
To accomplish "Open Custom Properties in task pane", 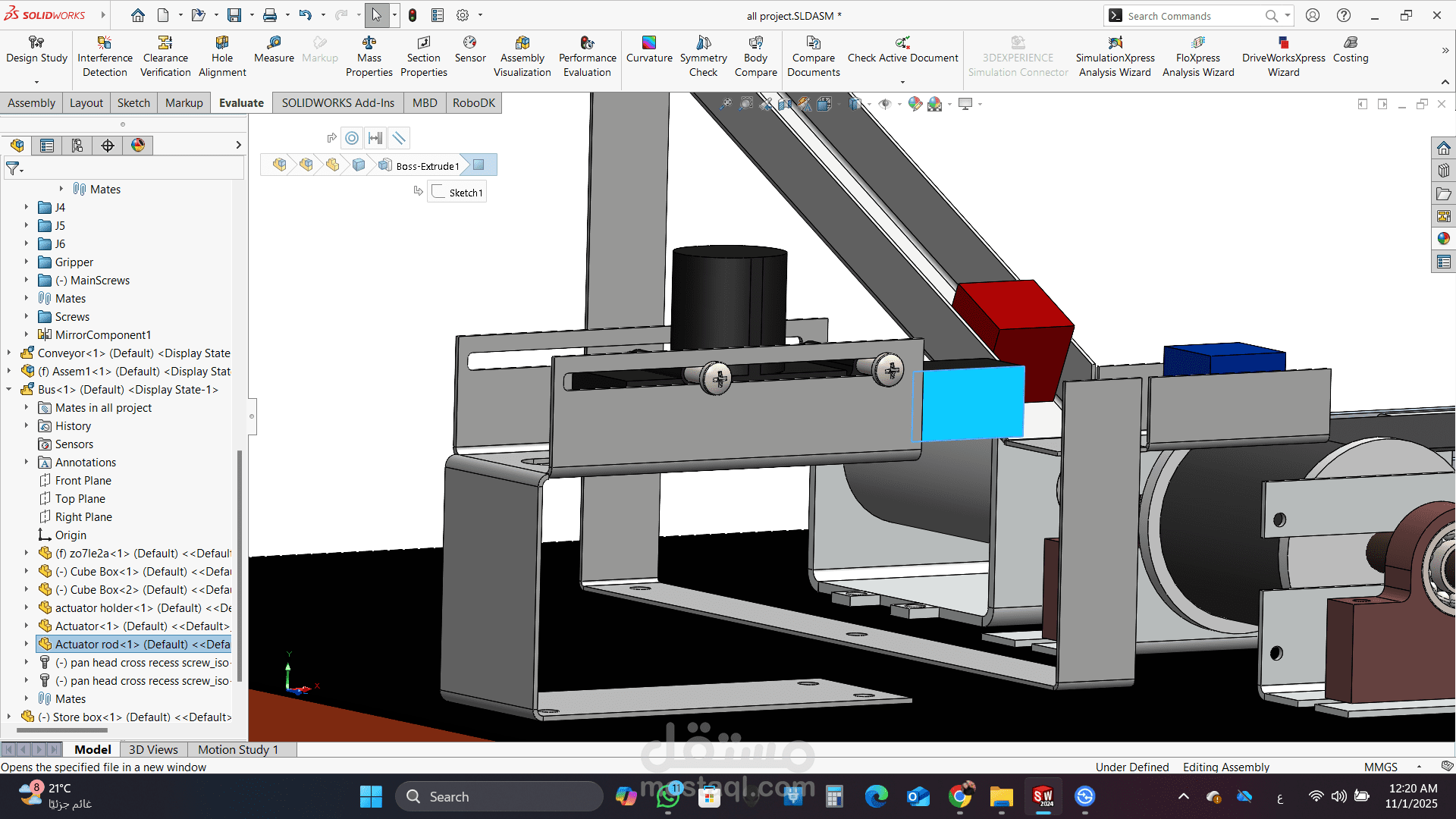I will click(1443, 262).
